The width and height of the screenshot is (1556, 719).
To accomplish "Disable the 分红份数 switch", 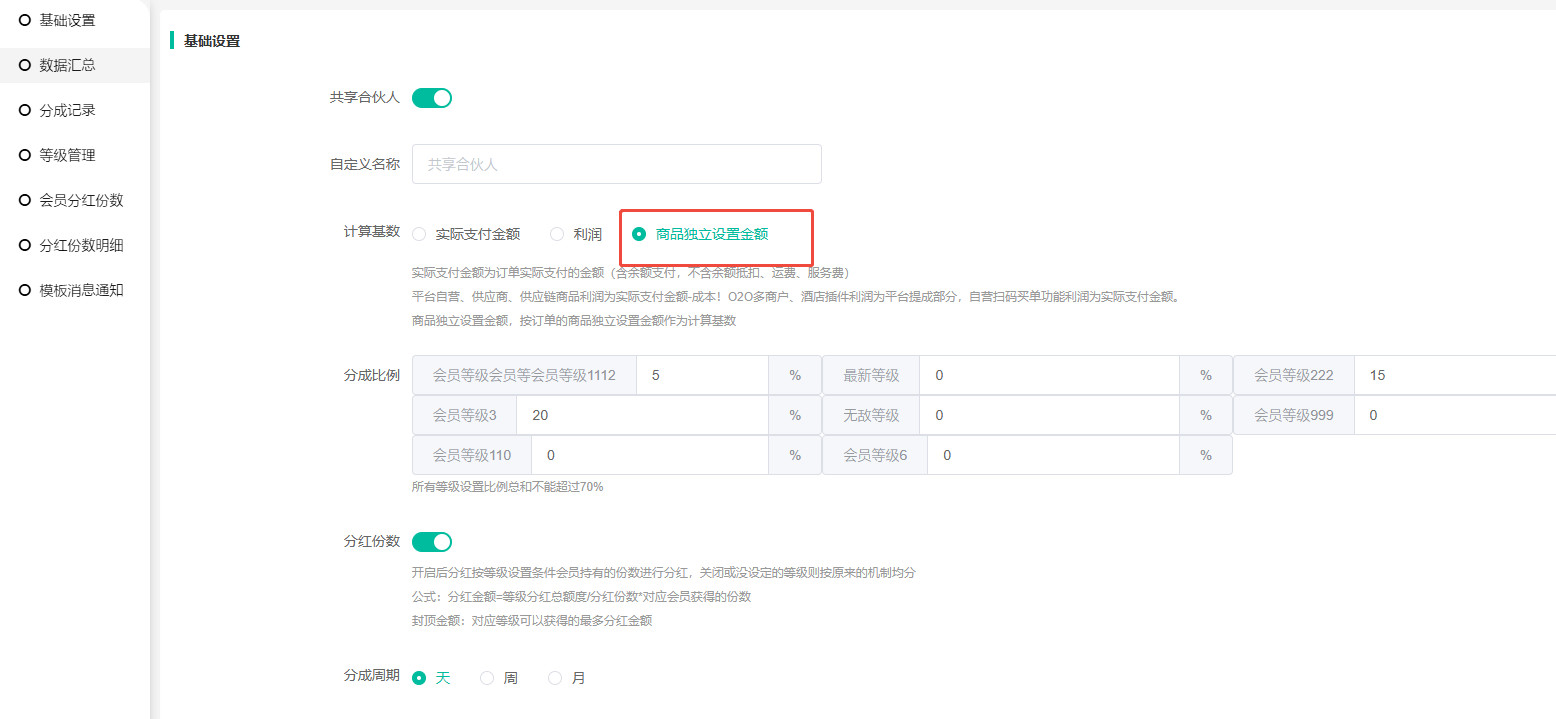I will point(432,542).
